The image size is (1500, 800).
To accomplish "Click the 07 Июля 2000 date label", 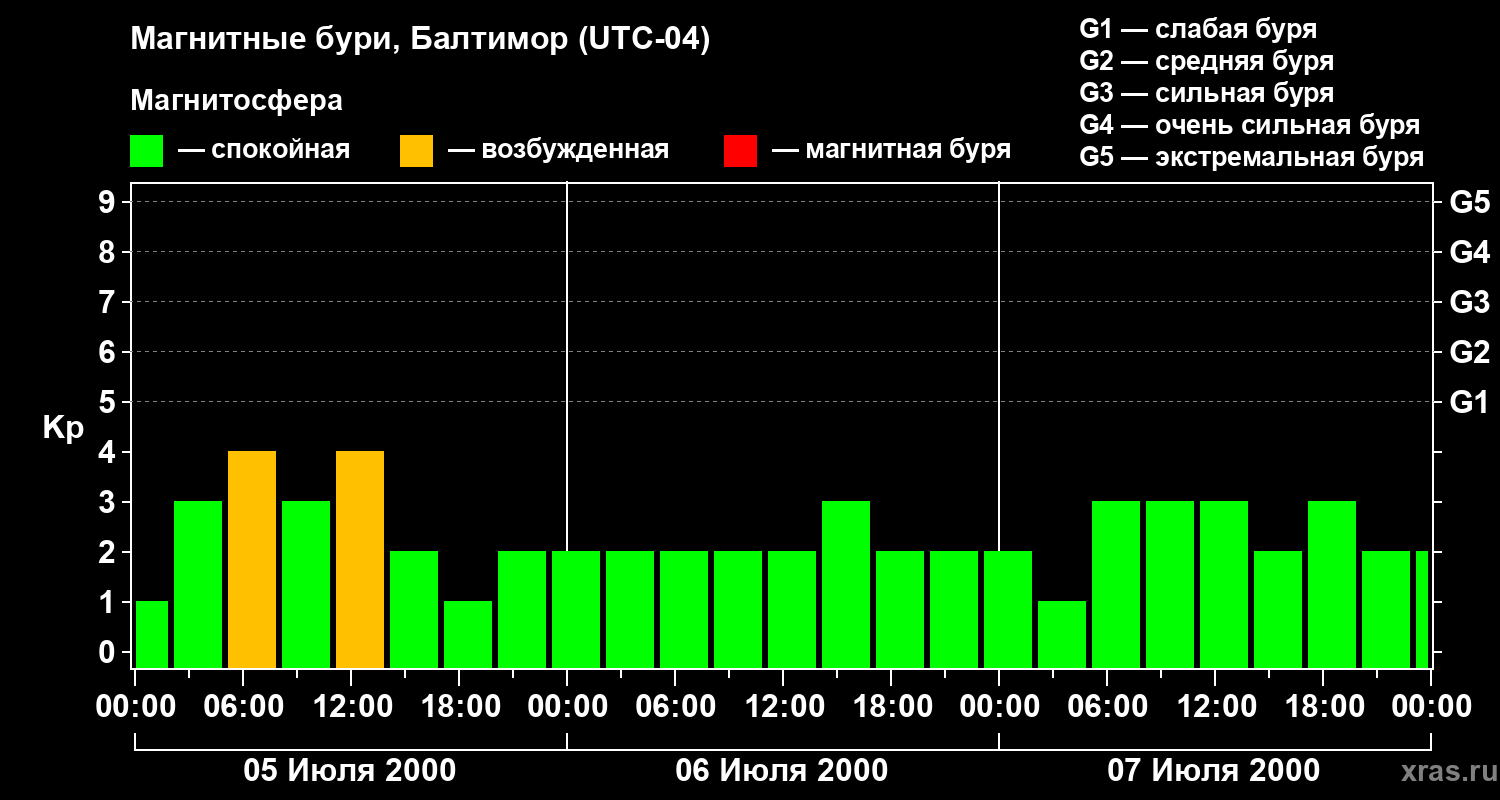I will [x=1214, y=771].
